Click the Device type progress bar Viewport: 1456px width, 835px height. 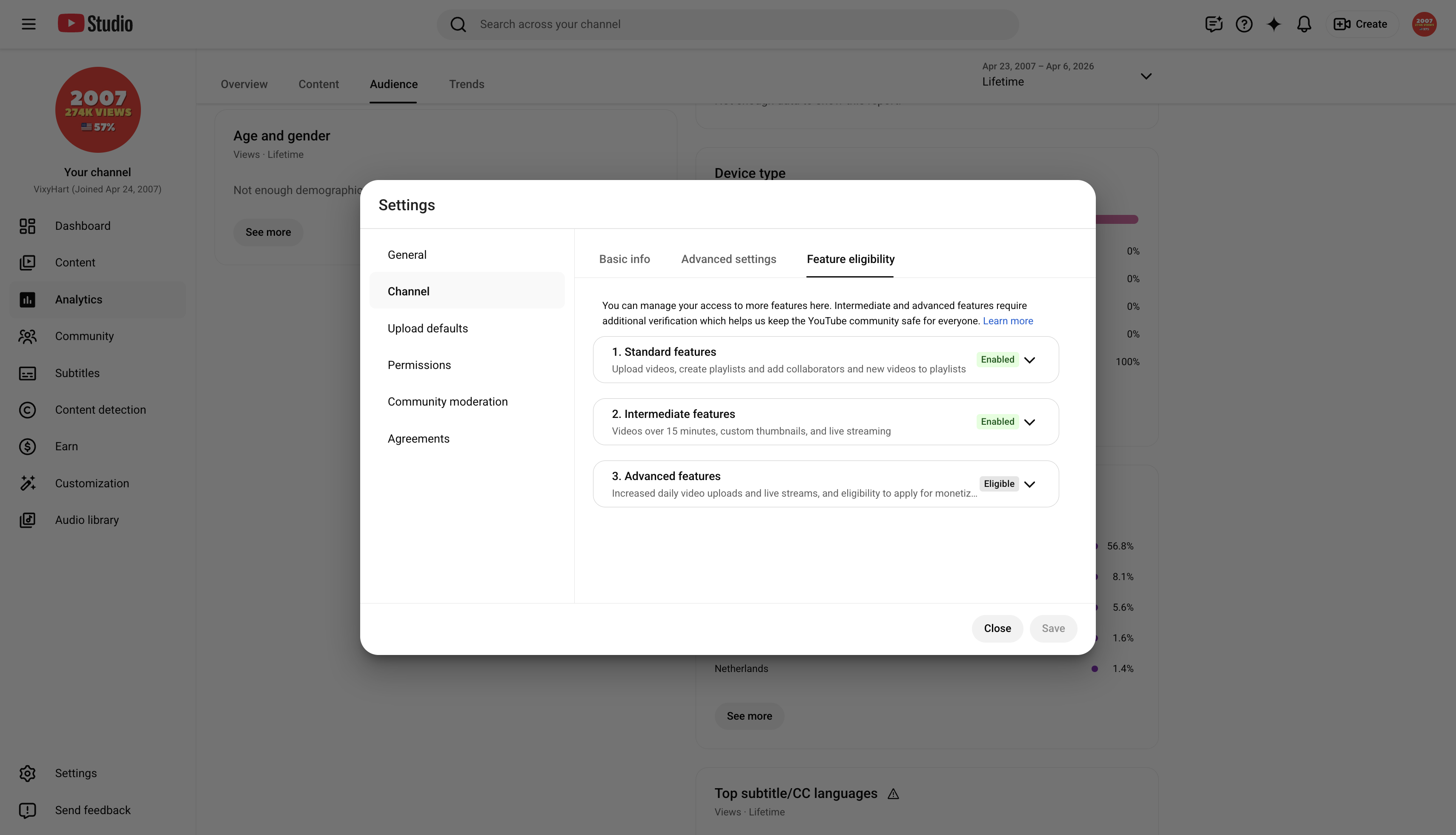pyautogui.click(x=1116, y=219)
